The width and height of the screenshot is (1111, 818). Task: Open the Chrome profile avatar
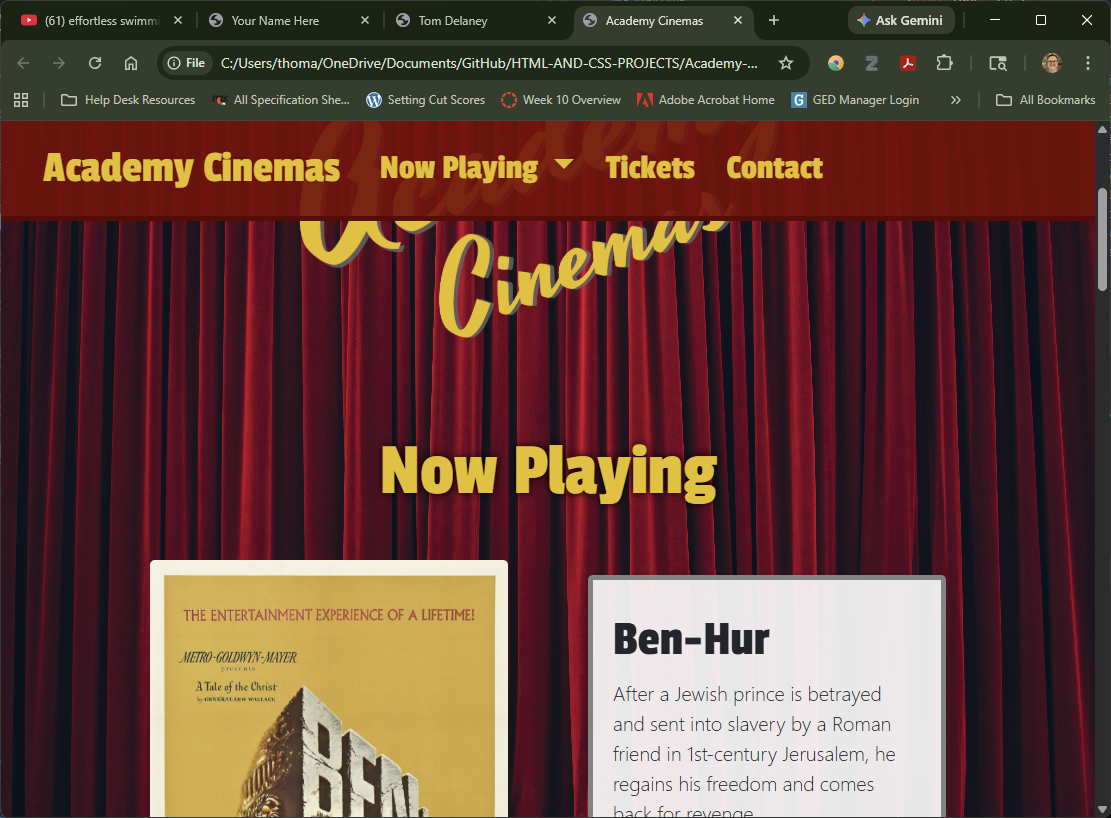[x=1051, y=62]
